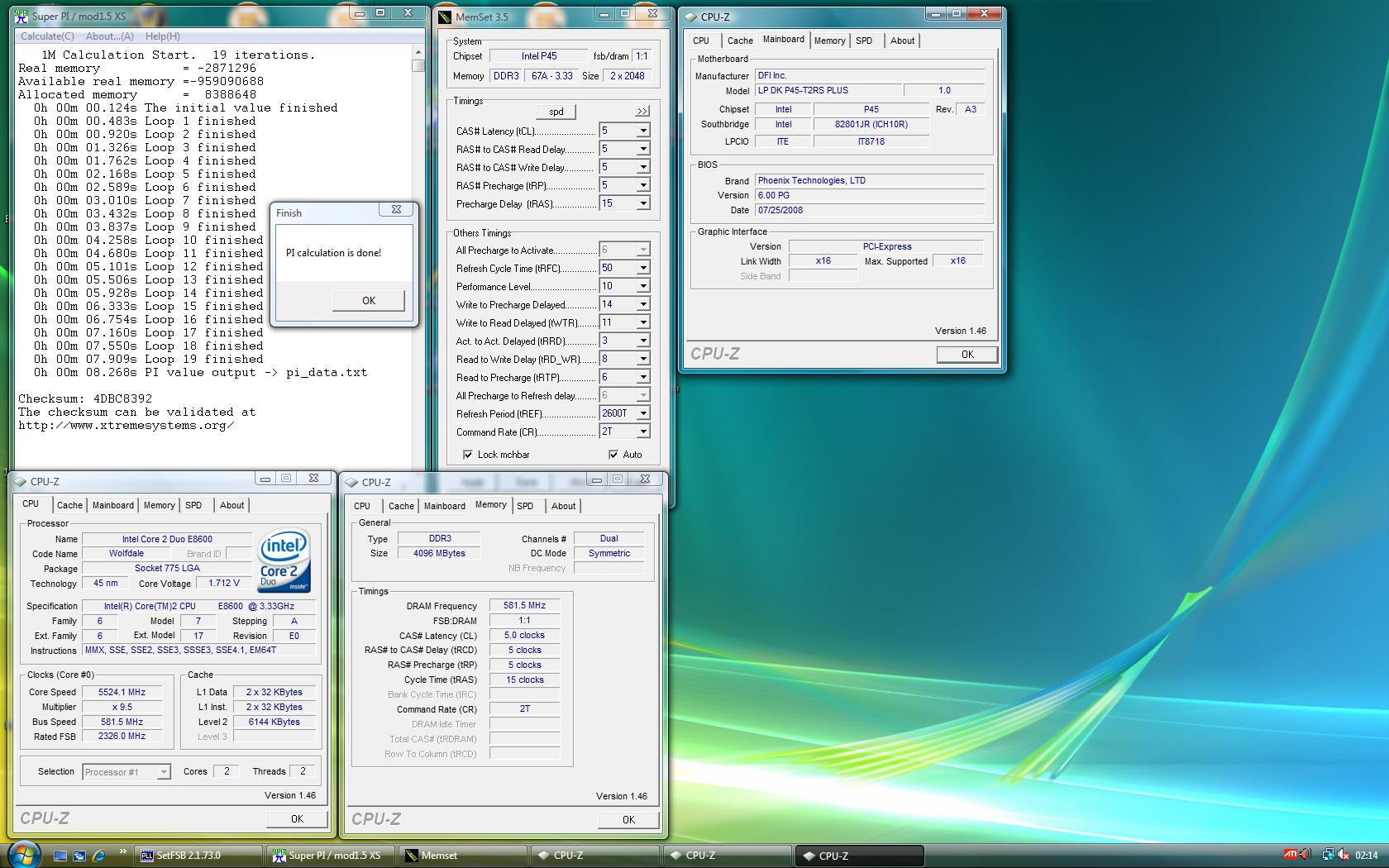1389x868 pixels.
Task: Open RAS# to CAS# Write Delay dropdown
Action: (643, 167)
